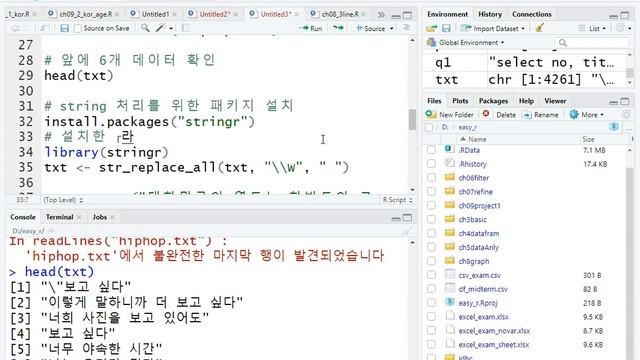Image resolution: width=640 pixels, height=360 pixels.
Task: Clear environment objects broom icon
Action: pyautogui.click(x=540, y=28)
